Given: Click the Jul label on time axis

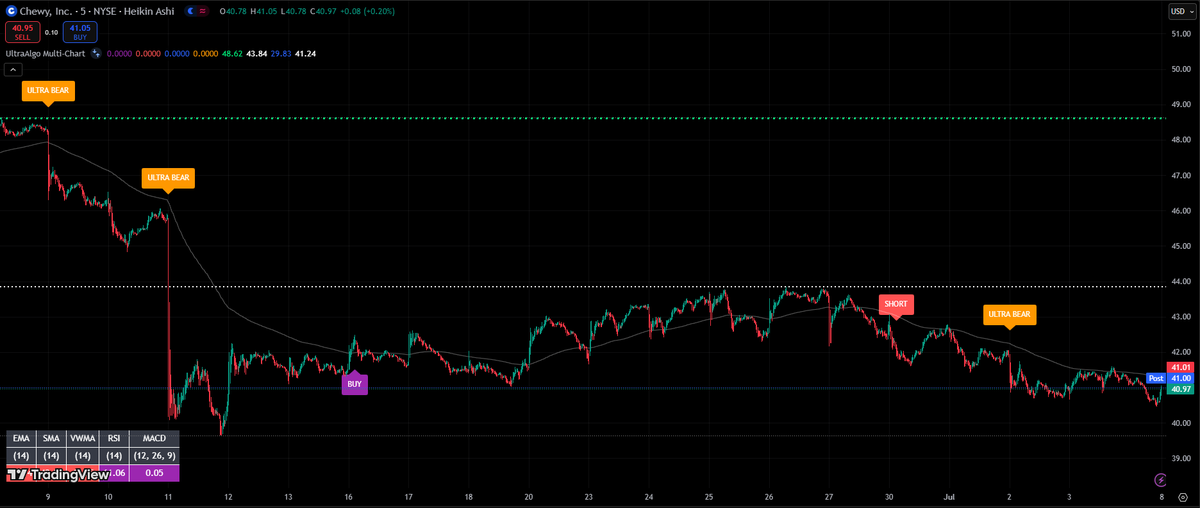Looking at the screenshot, I should pyautogui.click(x=948, y=496).
